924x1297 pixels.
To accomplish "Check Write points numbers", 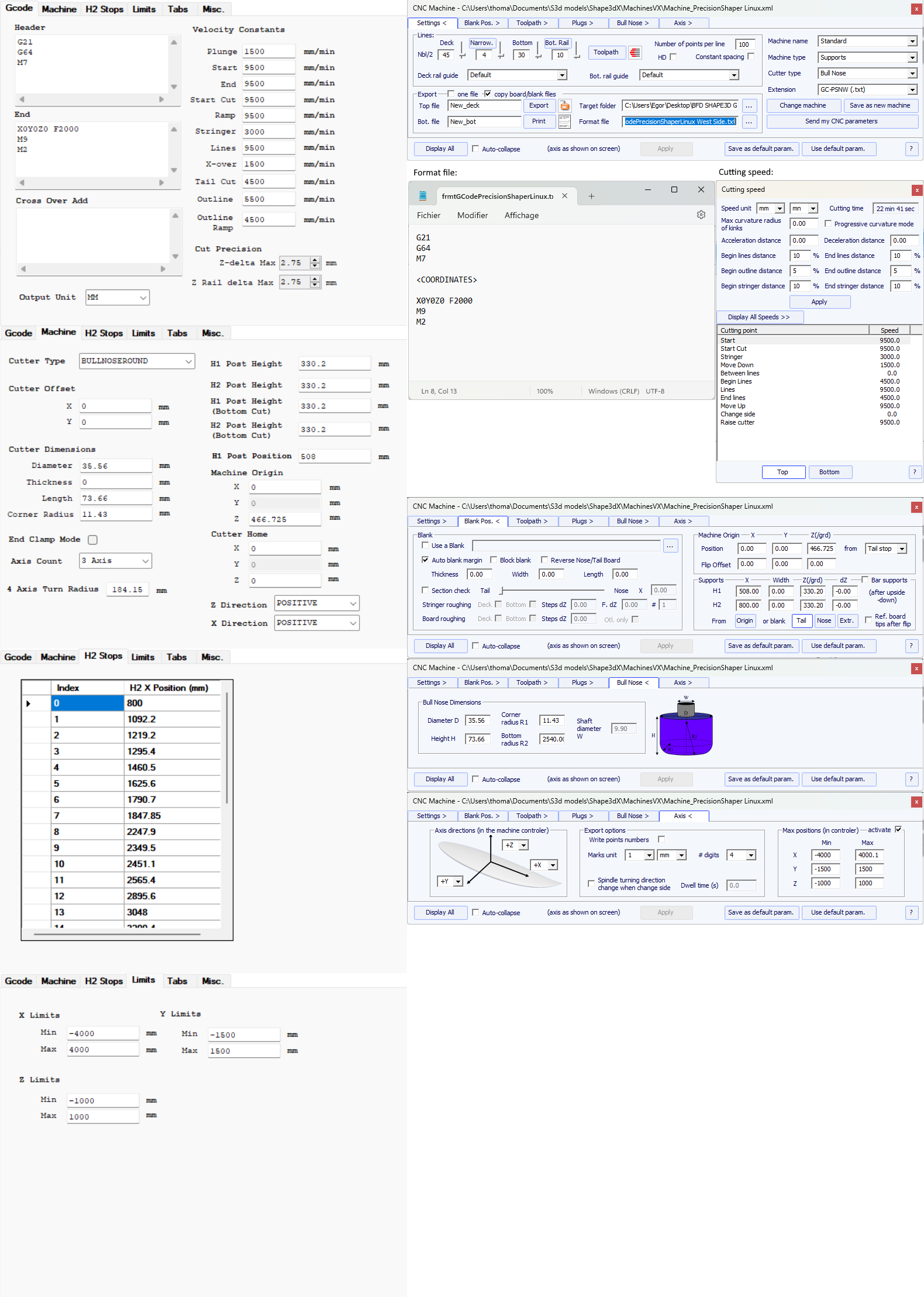I will point(661,840).
